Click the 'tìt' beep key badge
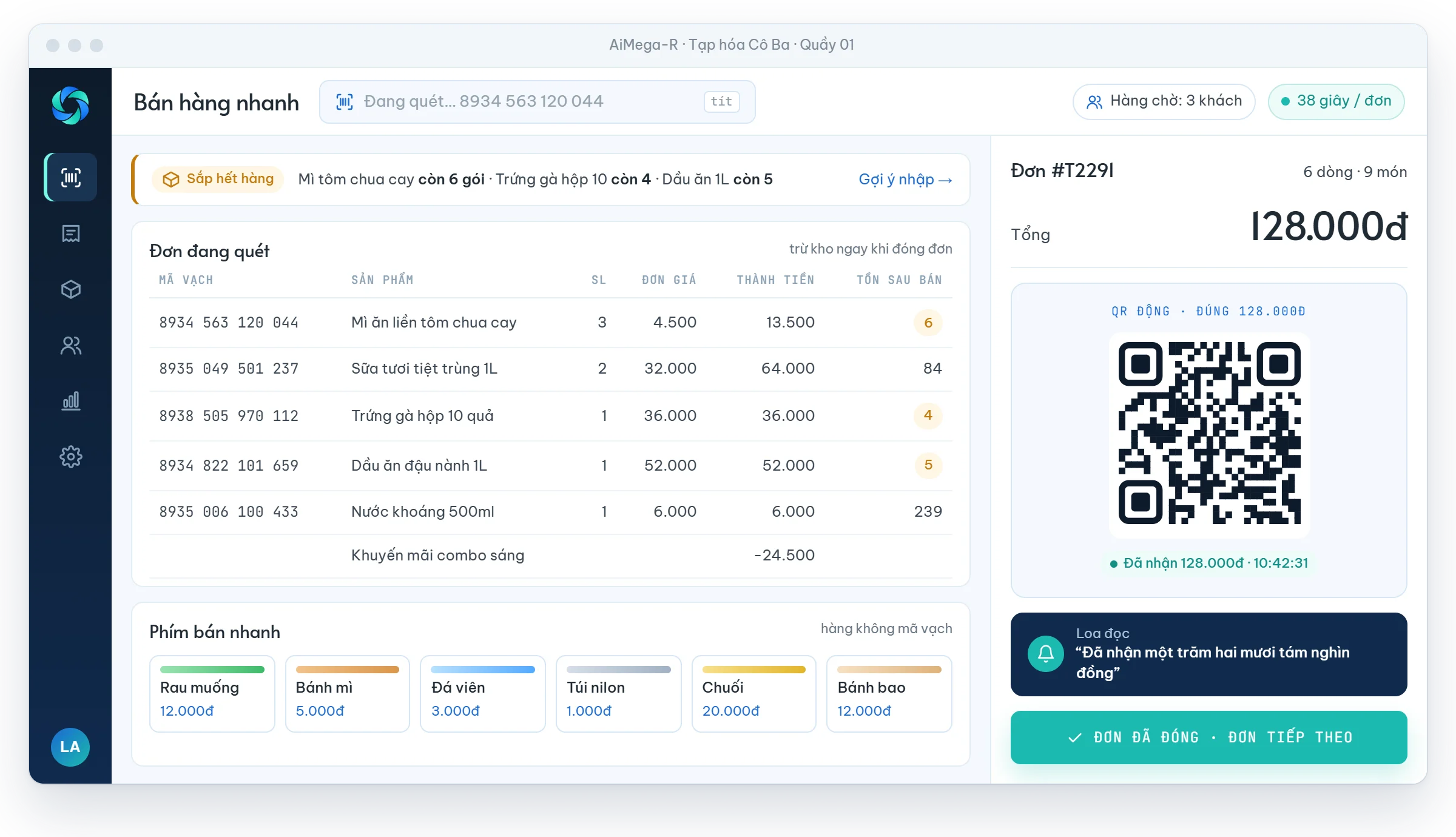This screenshot has height=837, width=1456. pos(721,101)
